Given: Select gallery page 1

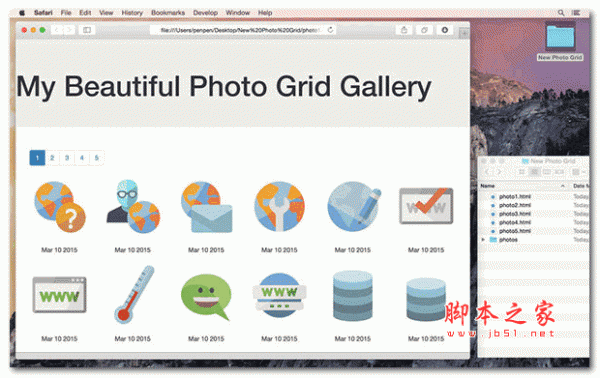Looking at the screenshot, I should tap(37, 158).
